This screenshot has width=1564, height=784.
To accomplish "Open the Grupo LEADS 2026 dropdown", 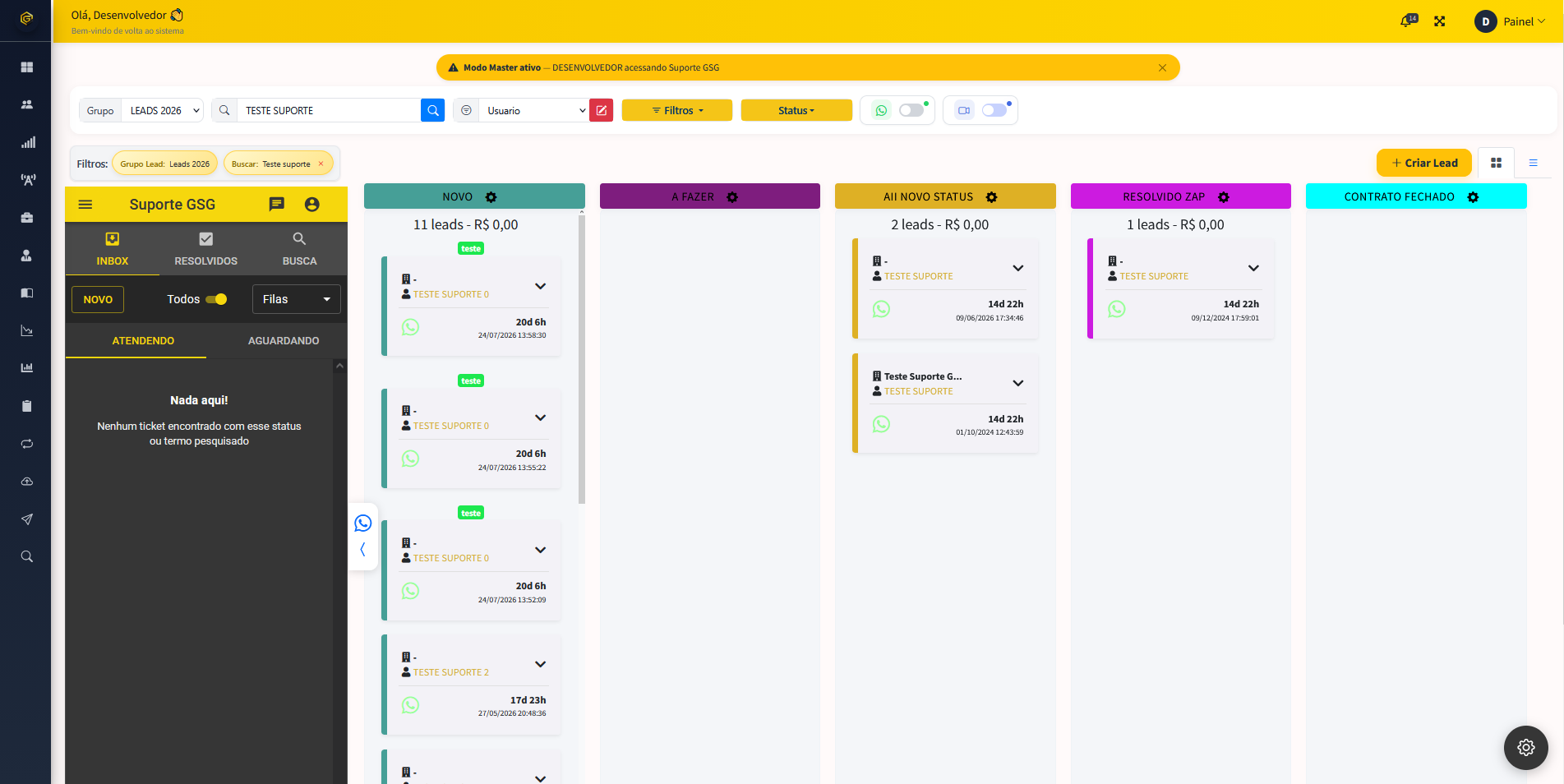I will coord(162,110).
